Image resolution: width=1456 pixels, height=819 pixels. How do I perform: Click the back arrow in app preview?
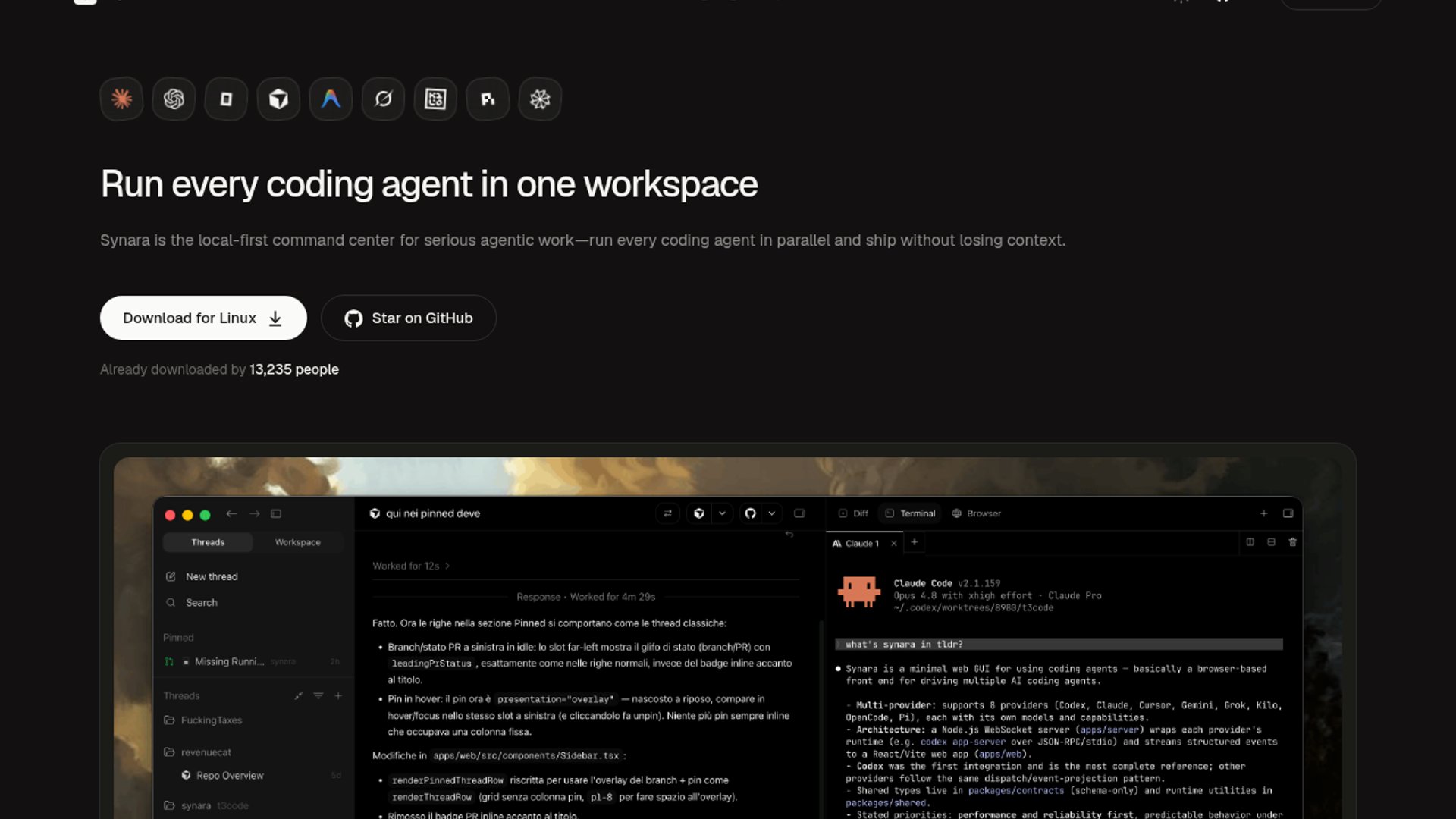click(231, 514)
